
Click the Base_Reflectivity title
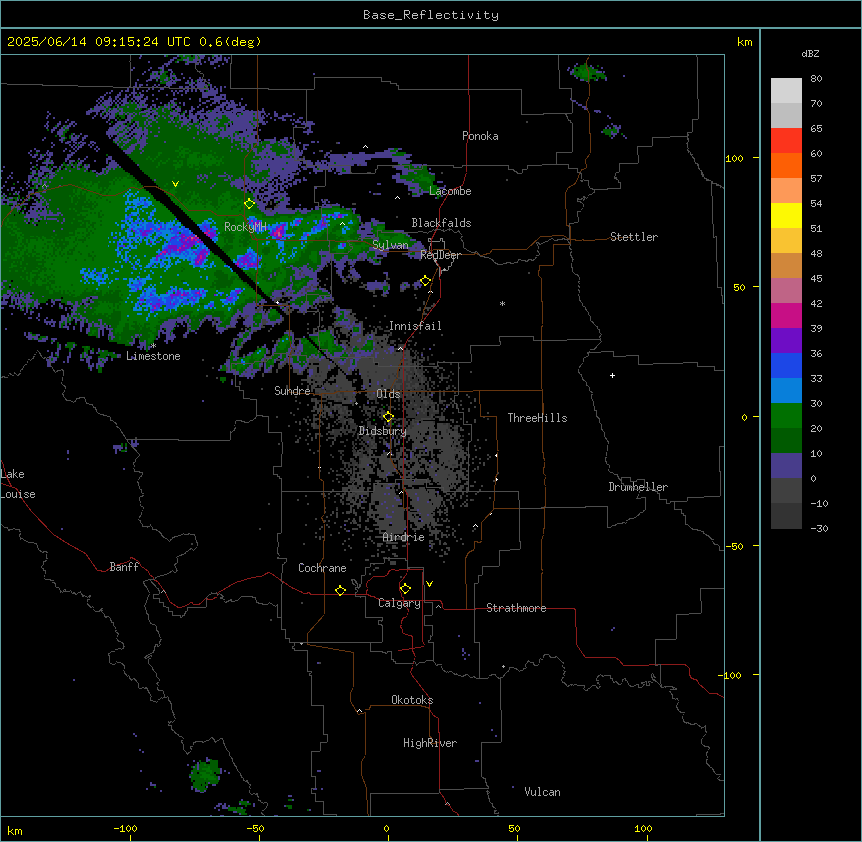tap(431, 15)
